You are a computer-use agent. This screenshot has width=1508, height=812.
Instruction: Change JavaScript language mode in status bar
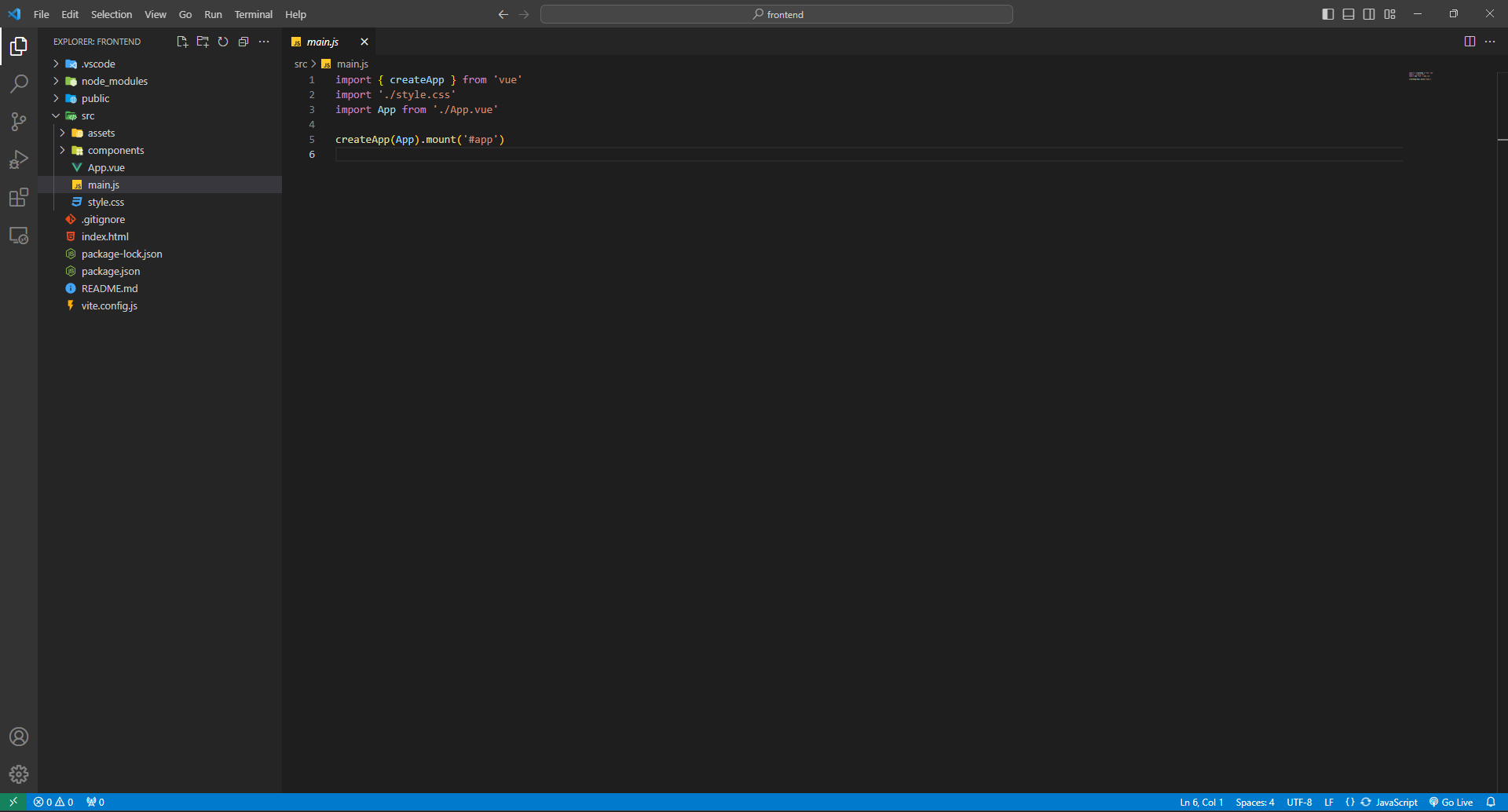(1396, 802)
